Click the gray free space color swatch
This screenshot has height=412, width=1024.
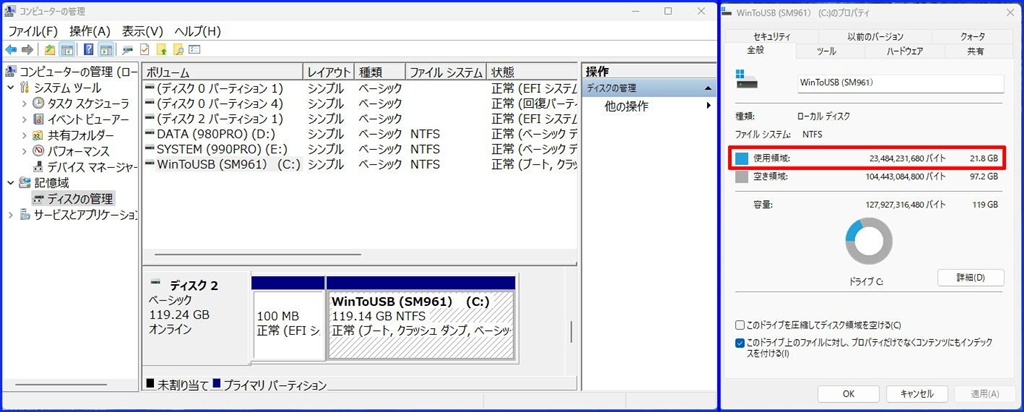pos(741,176)
